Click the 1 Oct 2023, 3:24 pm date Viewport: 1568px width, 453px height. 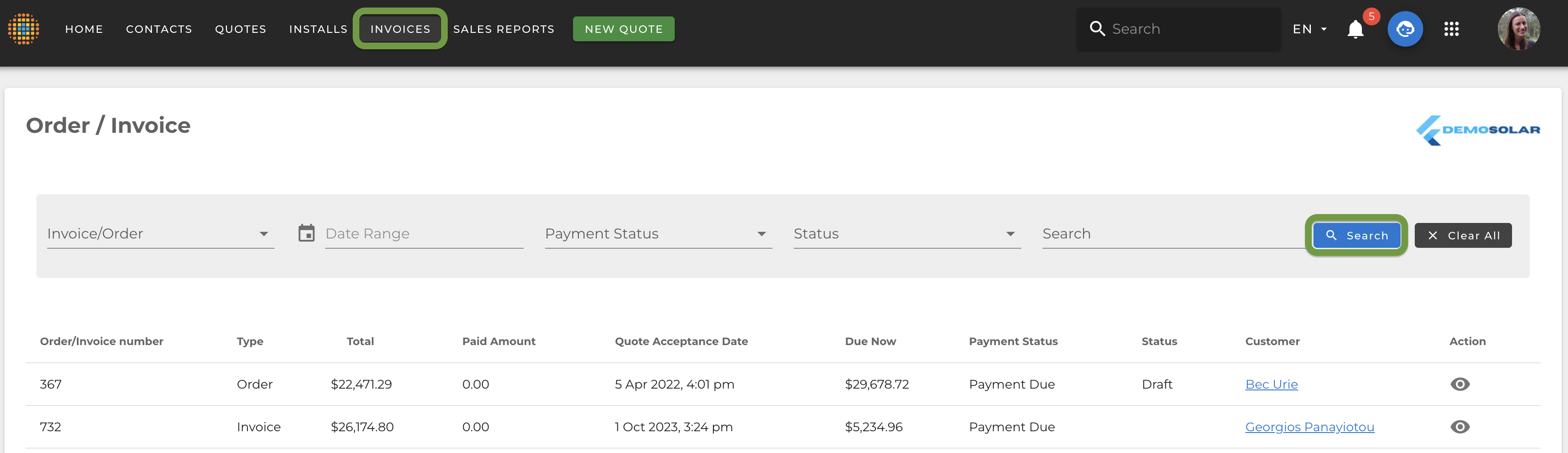coord(673,427)
